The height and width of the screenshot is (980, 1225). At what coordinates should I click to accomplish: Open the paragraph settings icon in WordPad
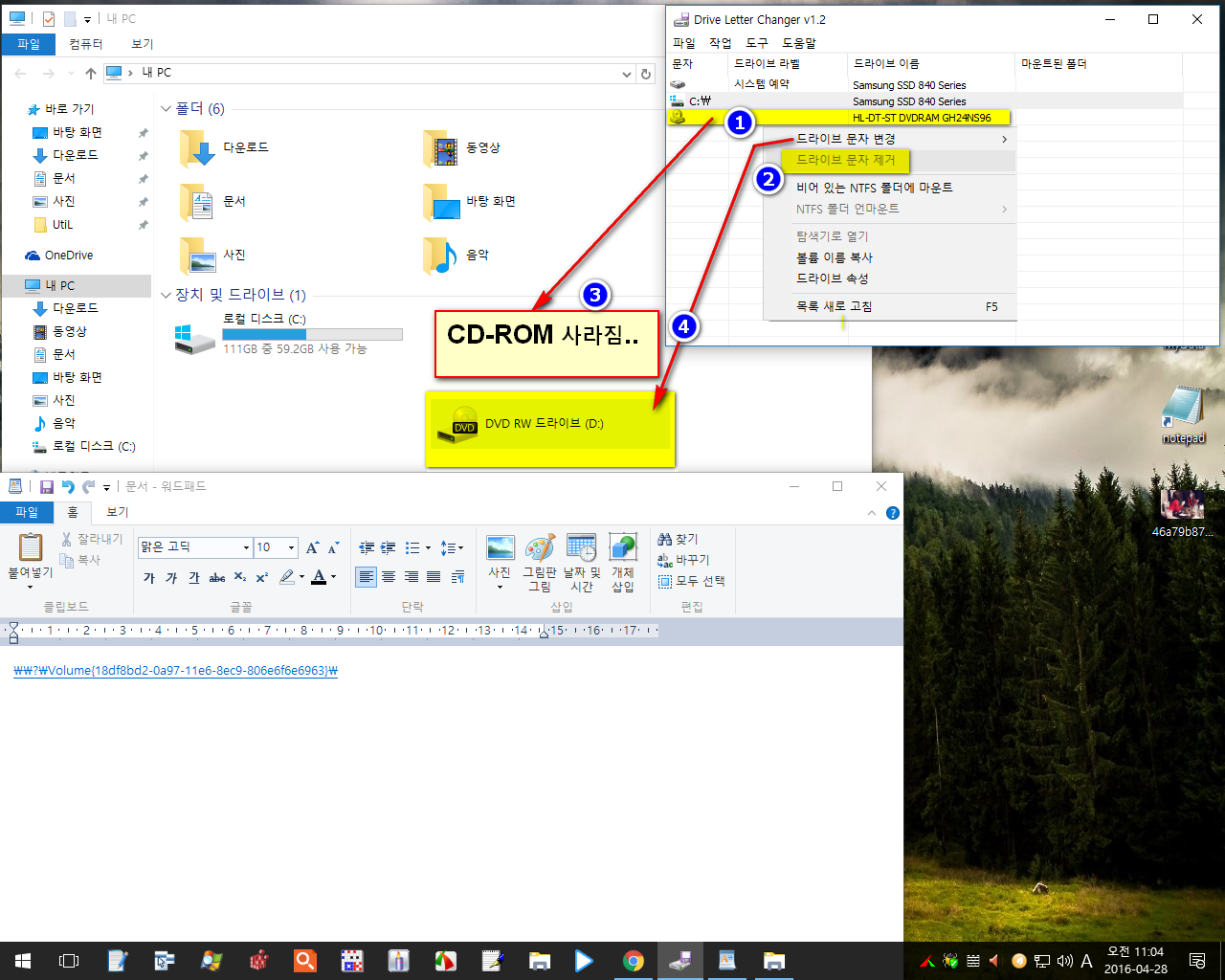point(457,577)
